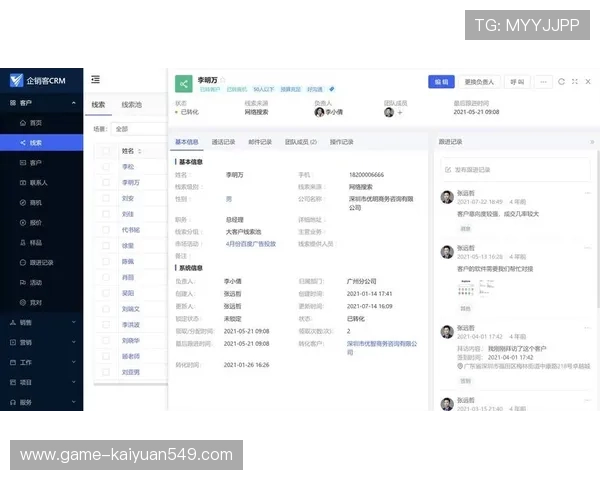The image size is (600, 480).
Task: Switch to the 线索池 tab
Action: click(x=132, y=104)
